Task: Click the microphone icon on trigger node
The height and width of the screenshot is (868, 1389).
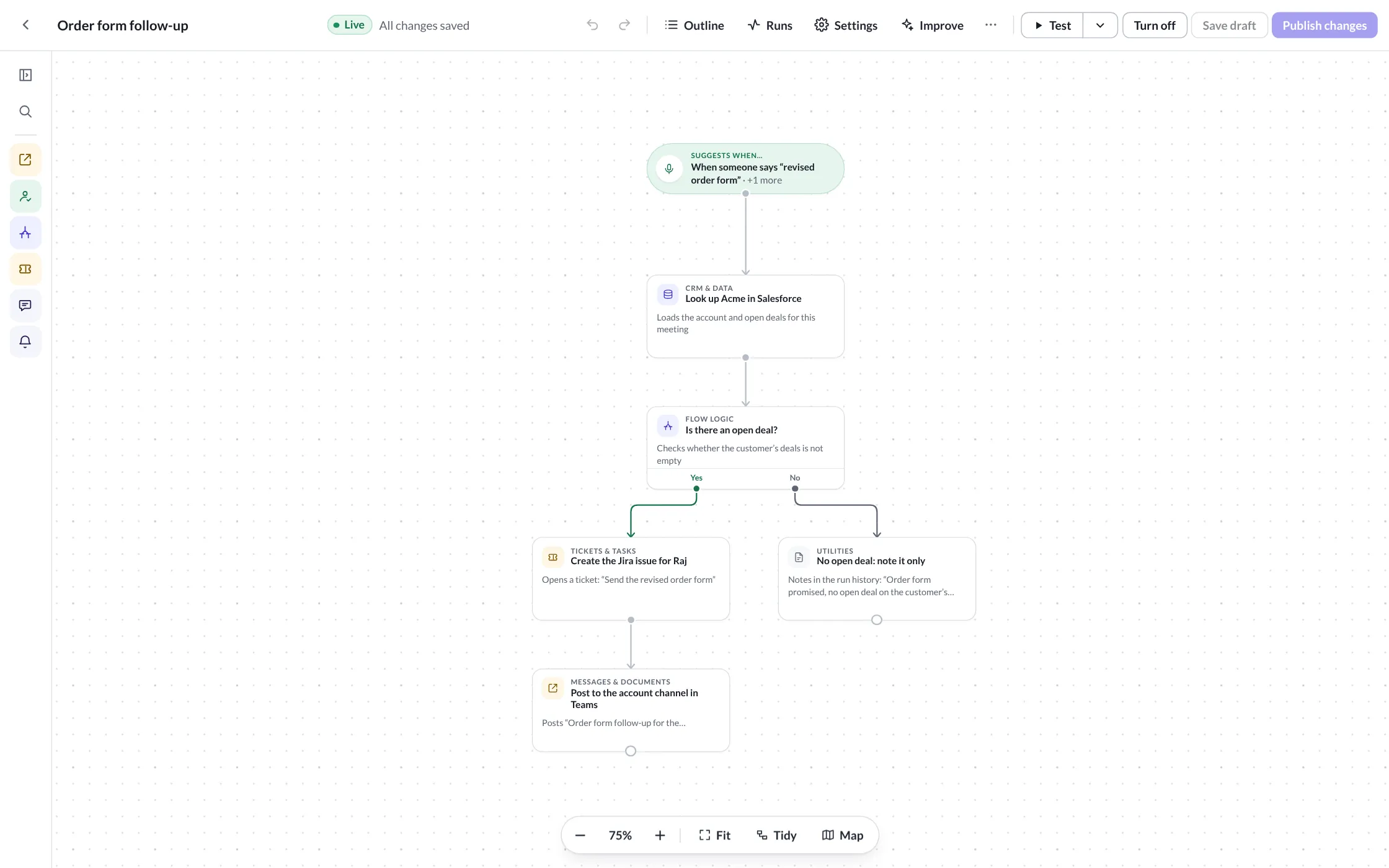Action: [669, 169]
